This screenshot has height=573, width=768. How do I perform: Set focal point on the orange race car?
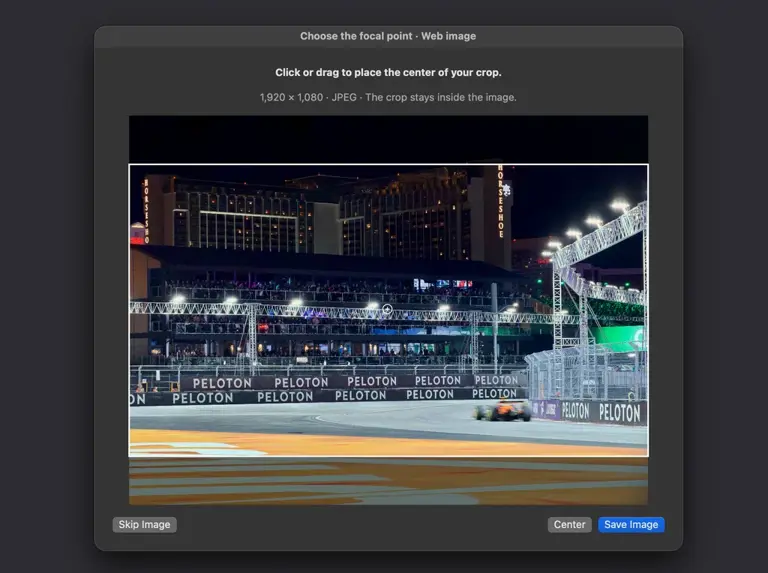pyautogui.click(x=503, y=410)
